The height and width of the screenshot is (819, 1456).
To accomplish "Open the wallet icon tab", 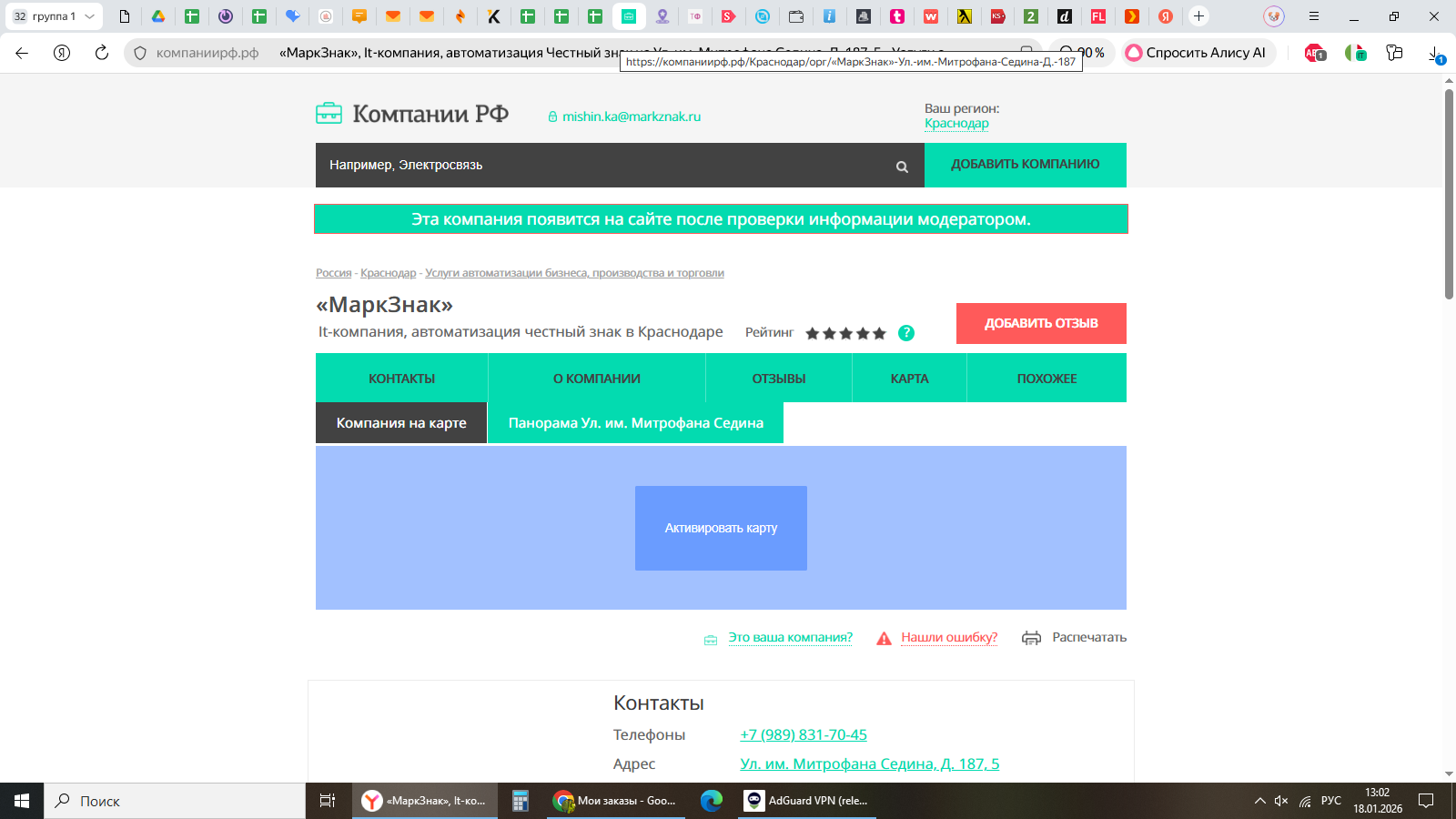I will (796, 16).
